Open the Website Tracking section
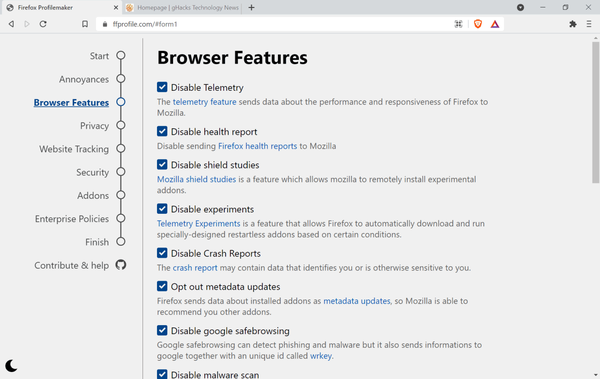 [x=74, y=149]
